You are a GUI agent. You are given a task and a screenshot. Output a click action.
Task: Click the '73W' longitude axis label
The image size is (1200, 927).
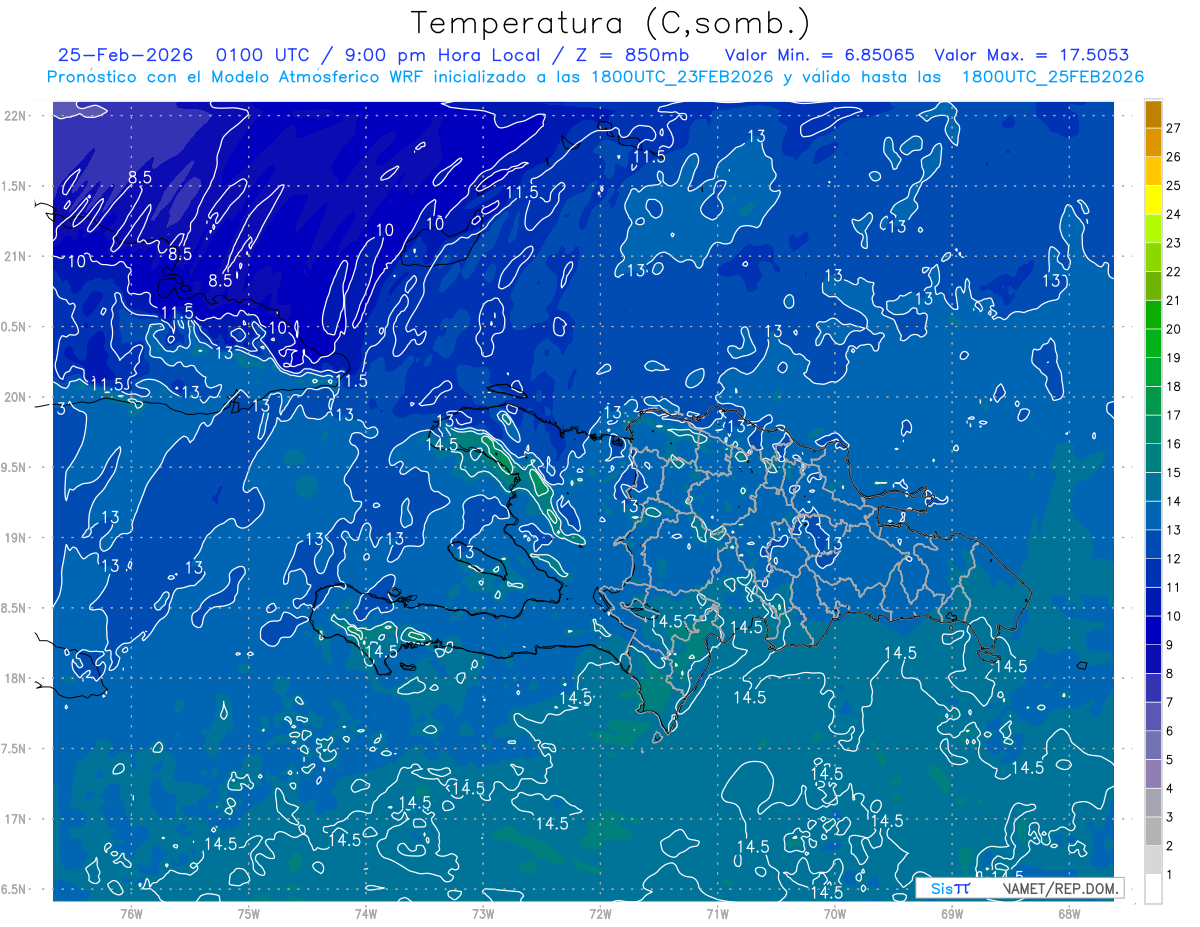click(483, 913)
